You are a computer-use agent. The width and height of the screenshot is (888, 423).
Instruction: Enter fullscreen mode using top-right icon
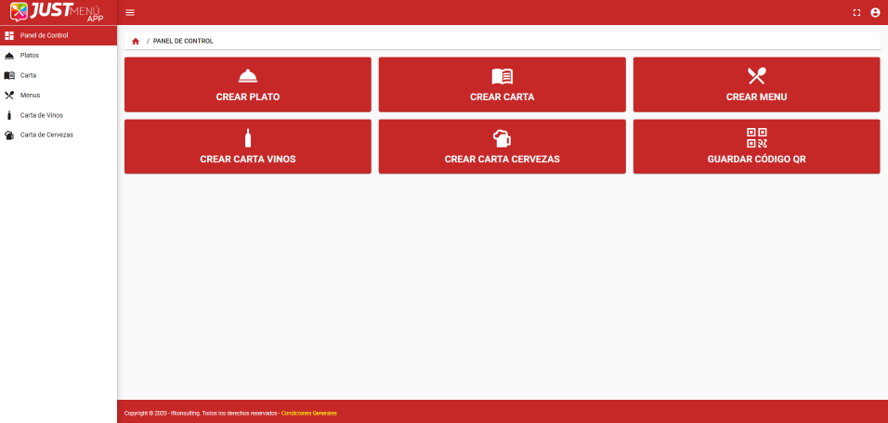pyautogui.click(x=856, y=13)
